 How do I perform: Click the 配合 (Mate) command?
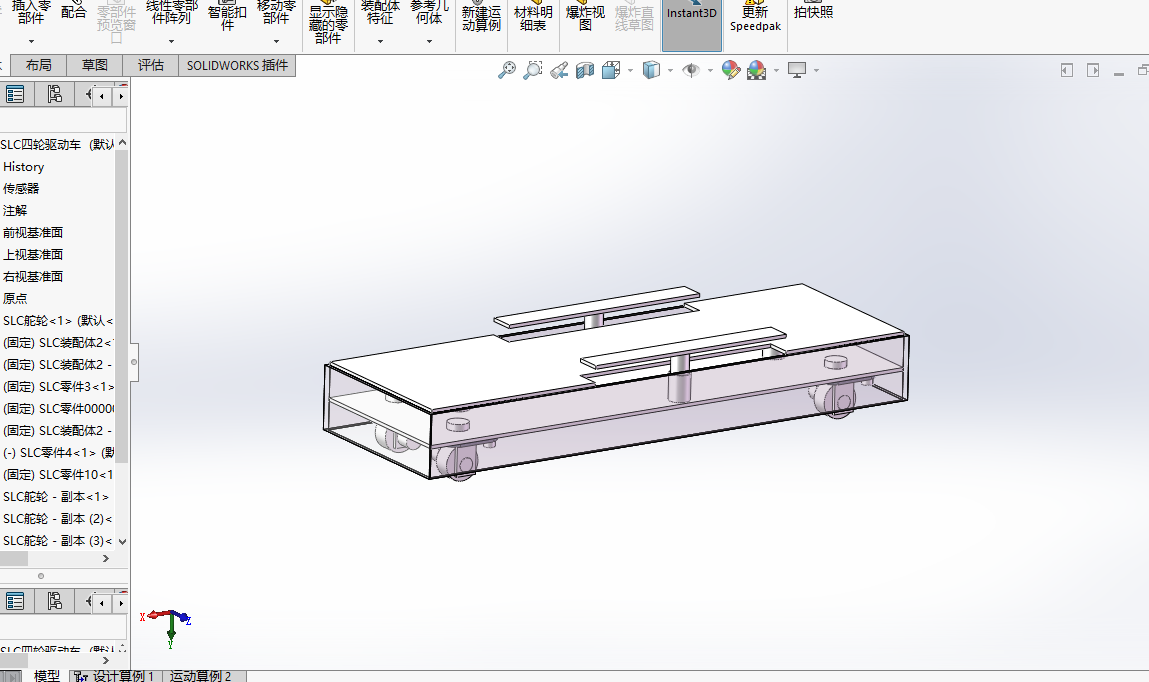click(x=73, y=10)
